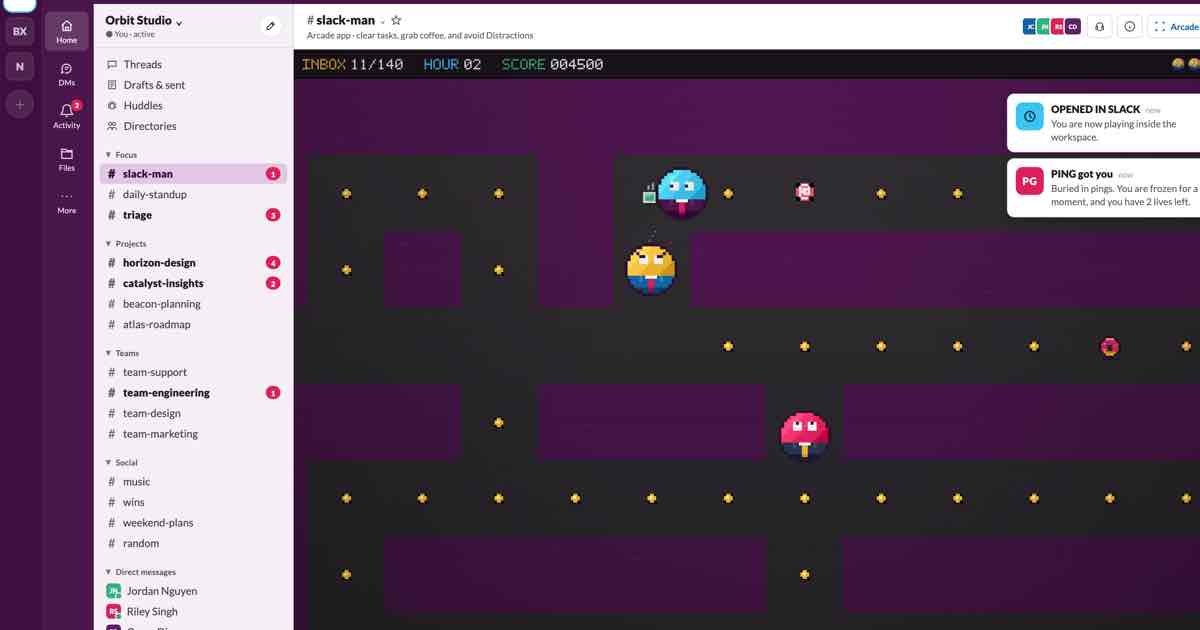
Task: Click the OPENED IN SLACK notification
Action: [1103, 123]
